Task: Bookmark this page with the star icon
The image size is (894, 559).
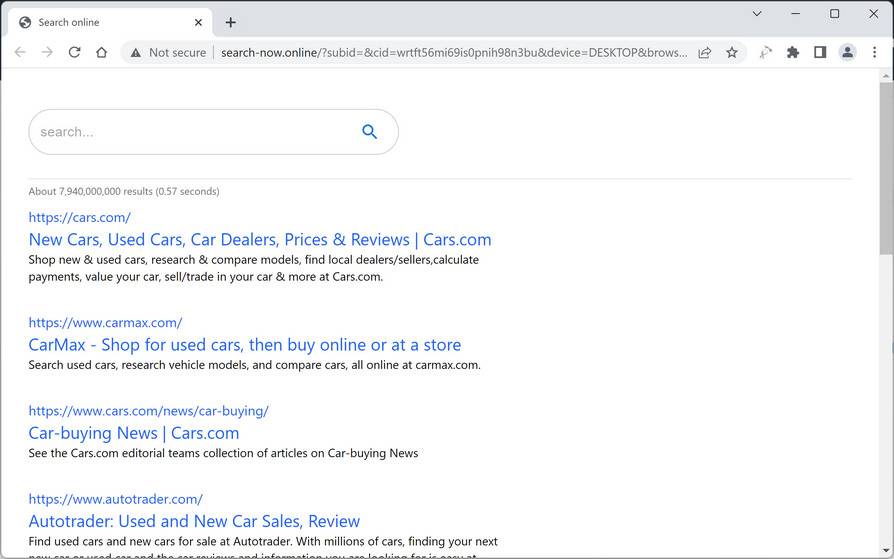Action: 732,52
